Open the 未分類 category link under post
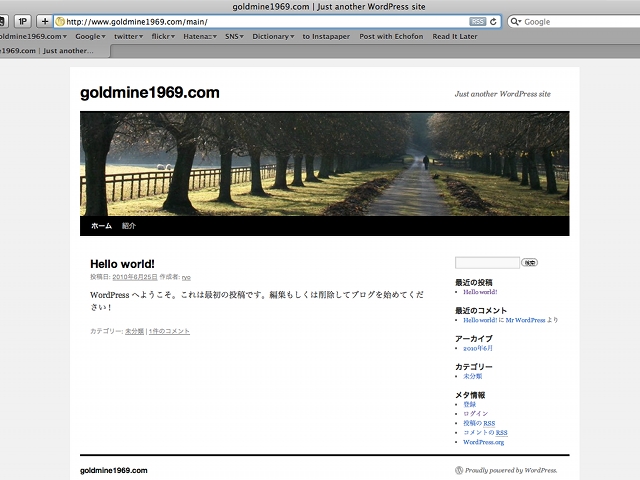This screenshot has width=640, height=480. (134, 331)
